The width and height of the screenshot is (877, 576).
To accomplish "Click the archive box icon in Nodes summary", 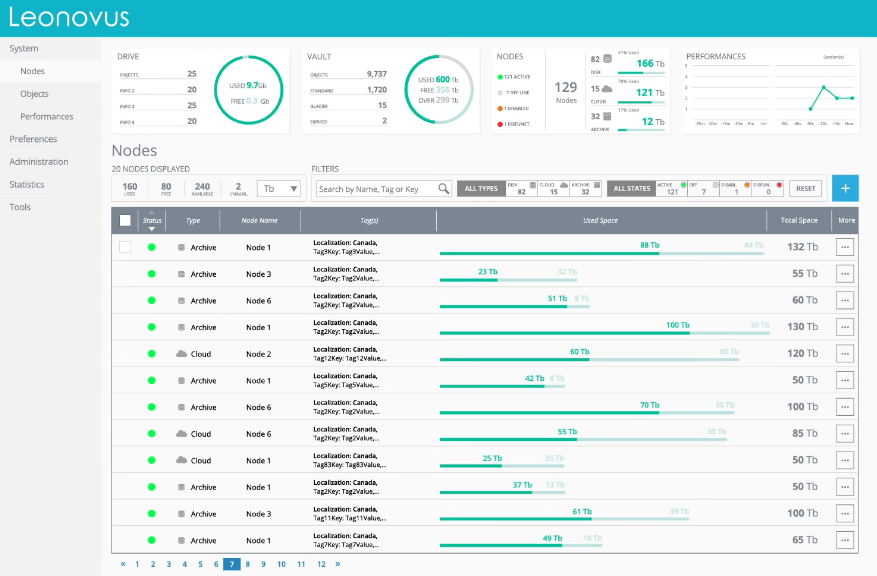I will [606, 117].
